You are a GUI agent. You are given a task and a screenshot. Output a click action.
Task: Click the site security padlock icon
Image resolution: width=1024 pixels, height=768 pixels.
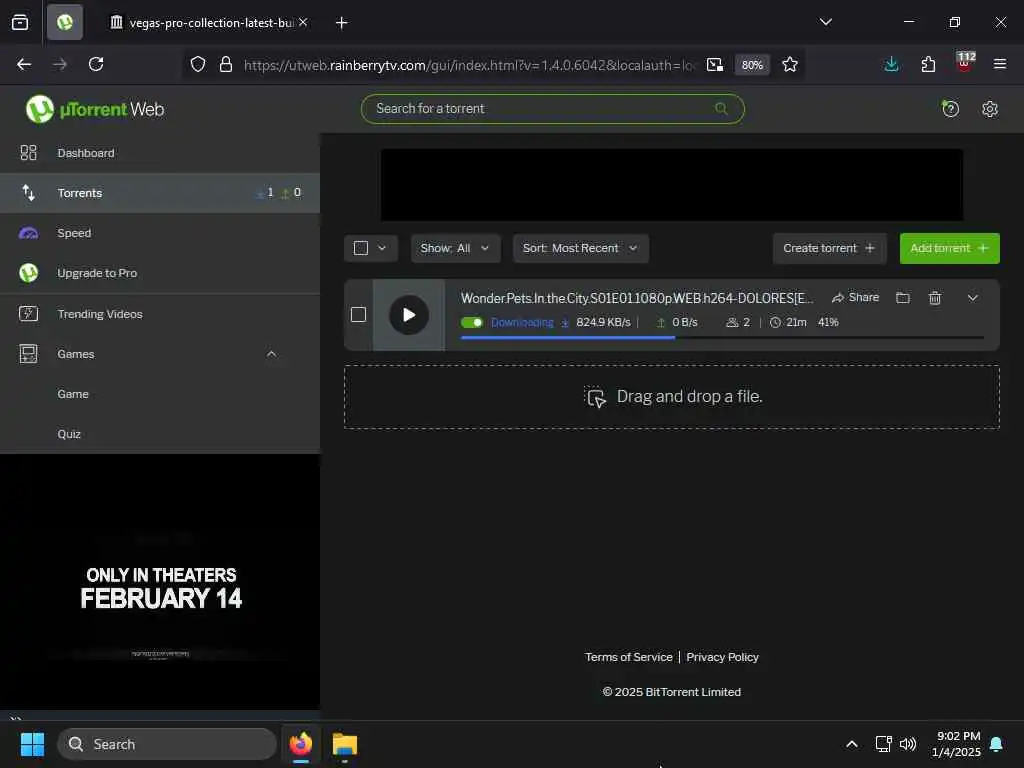click(x=226, y=64)
